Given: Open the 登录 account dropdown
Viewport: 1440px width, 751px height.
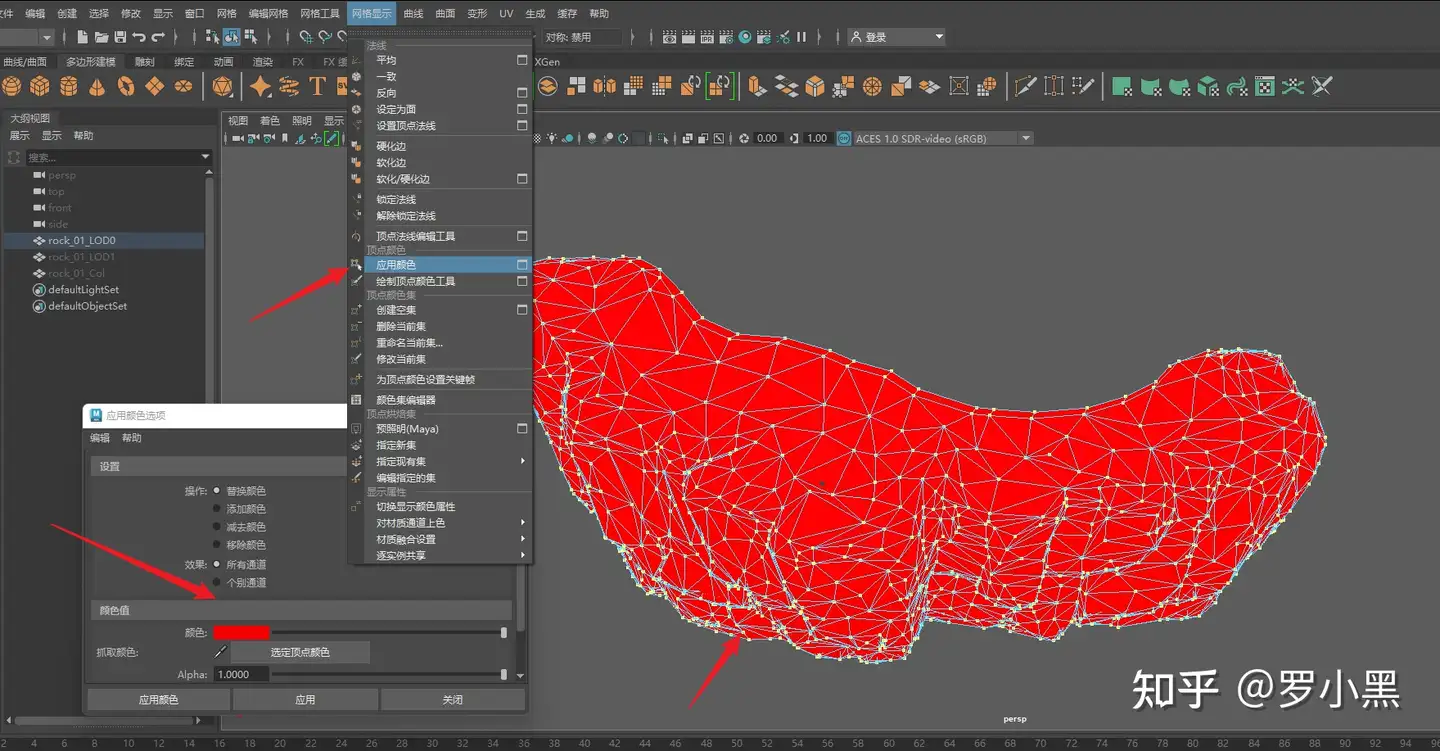Looking at the screenshot, I should 896,37.
